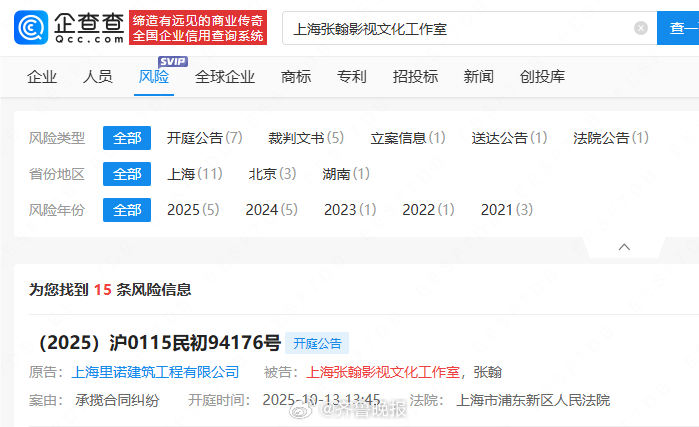Filter region by 上海 (11)
The image size is (699, 427).
195,174
